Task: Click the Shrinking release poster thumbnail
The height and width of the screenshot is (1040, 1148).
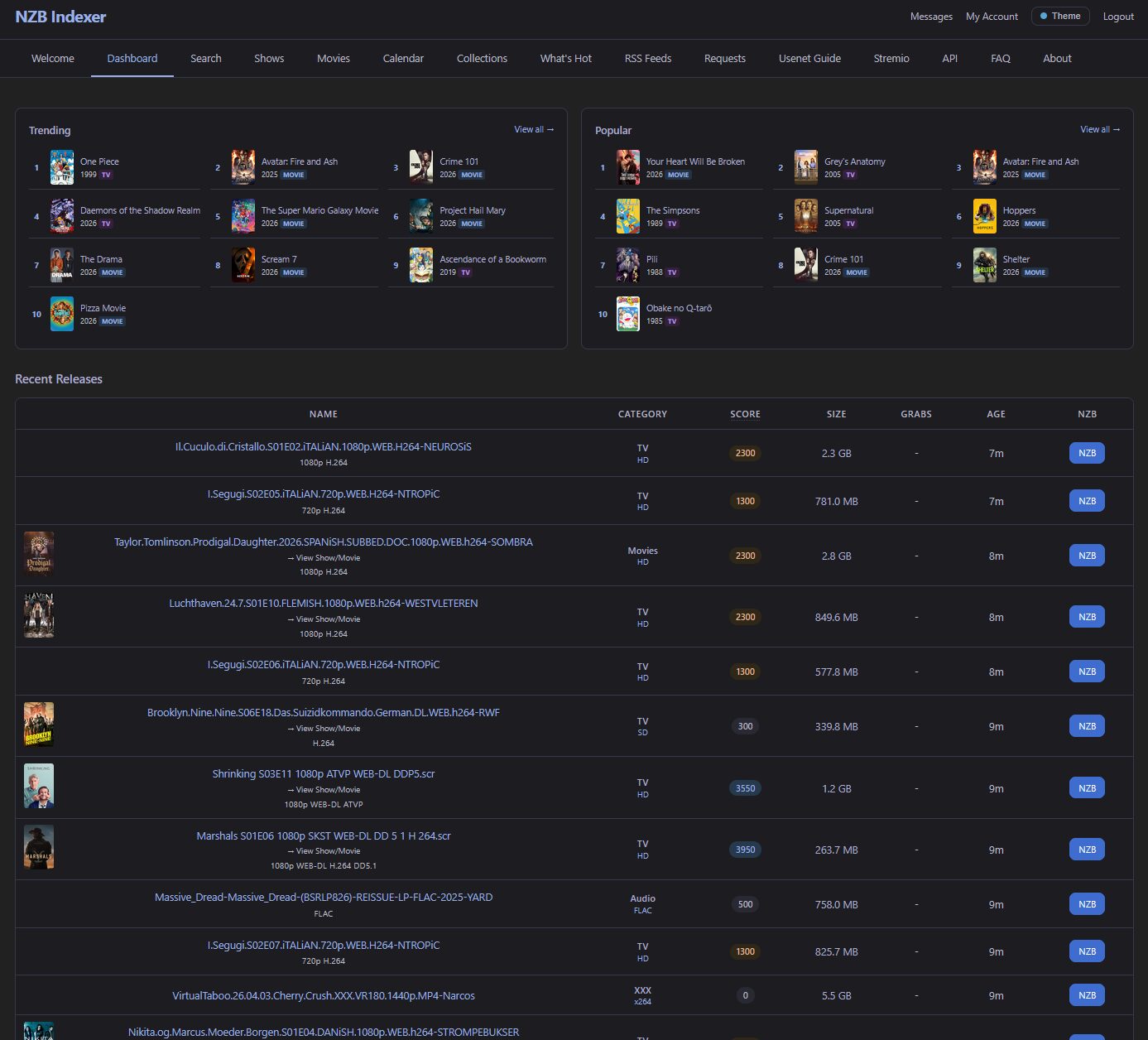Action: [x=39, y=786]
